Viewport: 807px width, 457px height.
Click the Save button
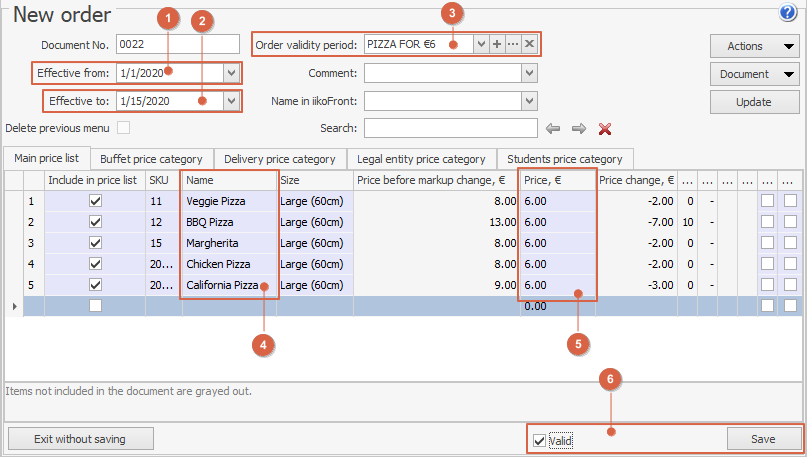tap(764, 439)
